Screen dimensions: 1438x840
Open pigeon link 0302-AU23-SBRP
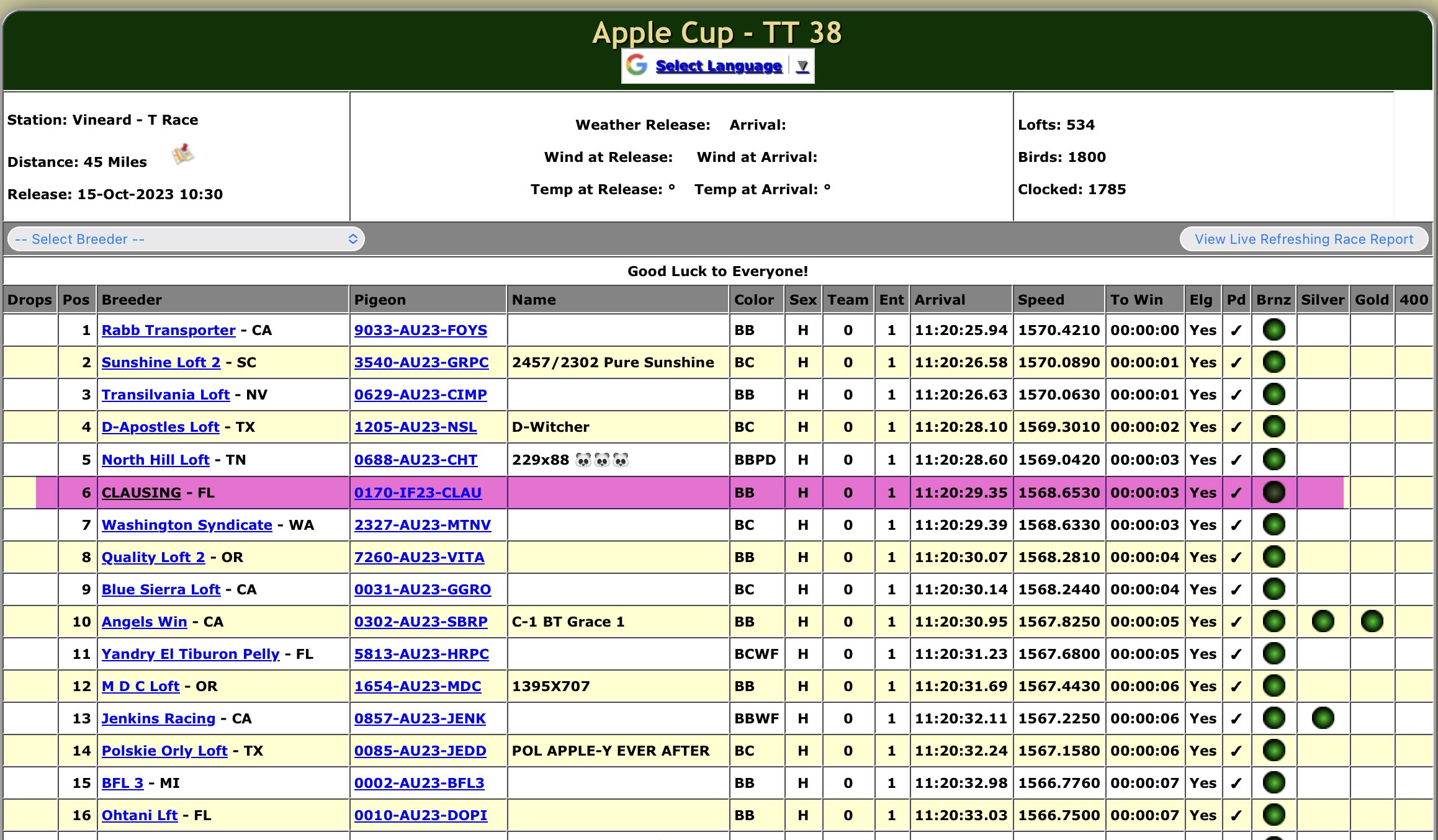click(420, 622)
